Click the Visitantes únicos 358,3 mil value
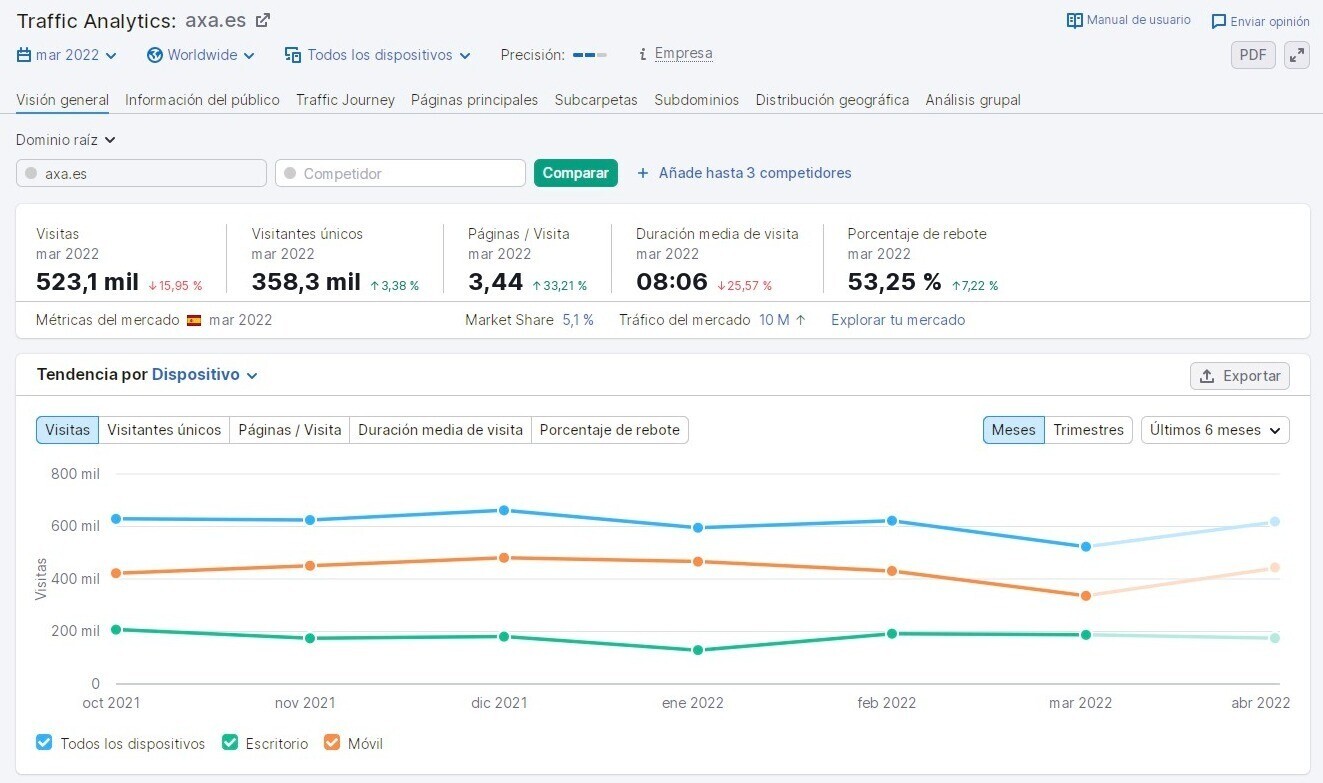 [x=306, y=282]
